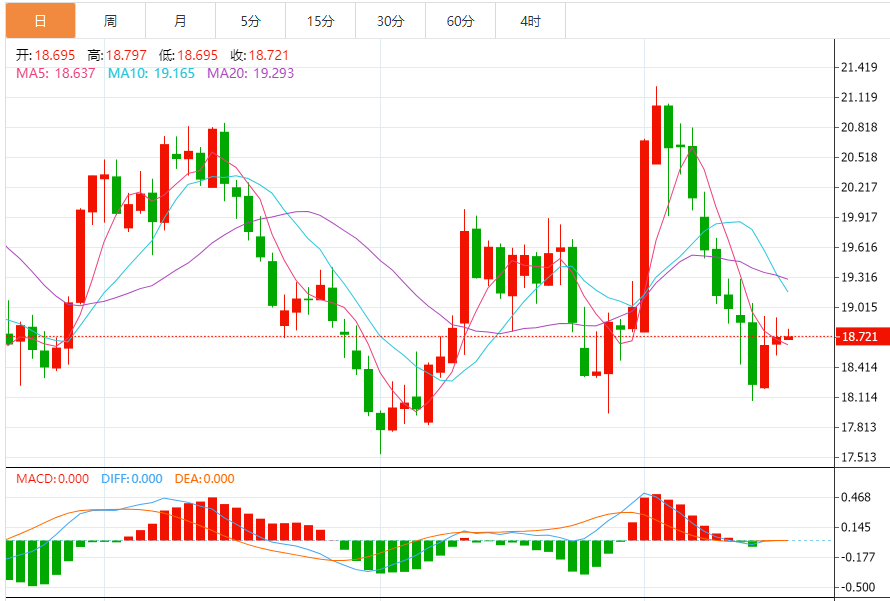Click the 0.145 MACD axis label

click(855, 527)
